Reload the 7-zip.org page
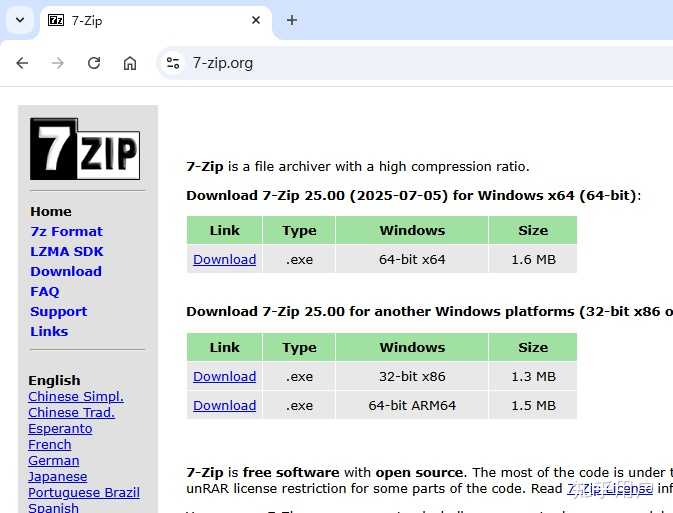The width and height of the screenshot is (673, 513). 94,63
